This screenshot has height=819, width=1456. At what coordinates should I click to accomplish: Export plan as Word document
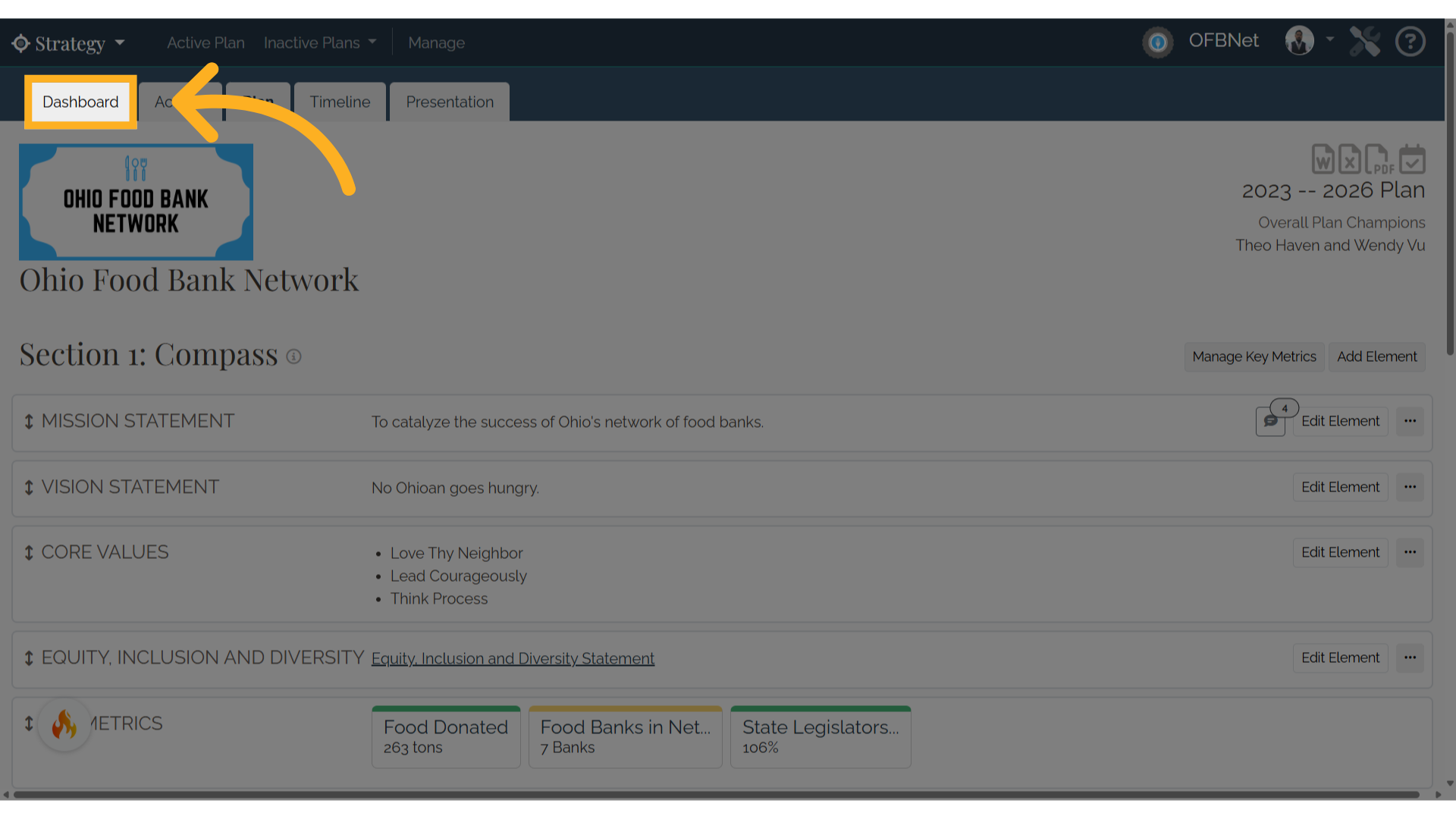[x=1323, y=159]
